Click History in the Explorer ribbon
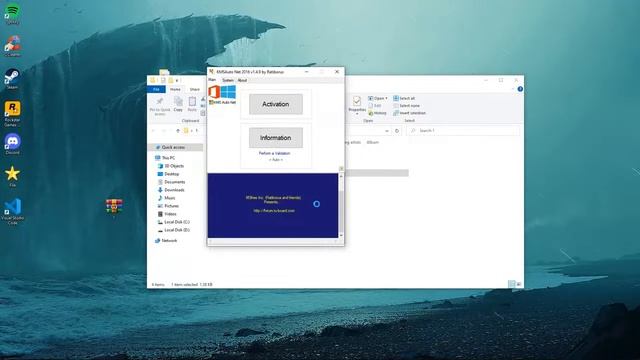 pyautogui.click(x=377, y=113)
